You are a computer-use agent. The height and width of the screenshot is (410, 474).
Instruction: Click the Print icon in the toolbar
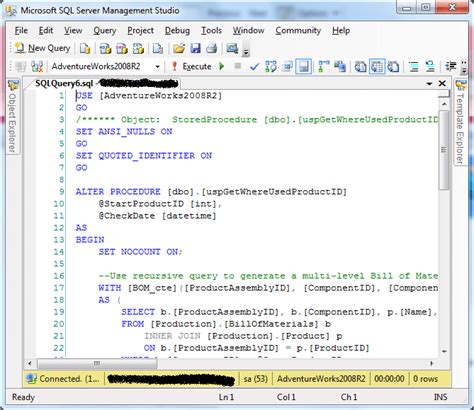click(x=211, y=49)
